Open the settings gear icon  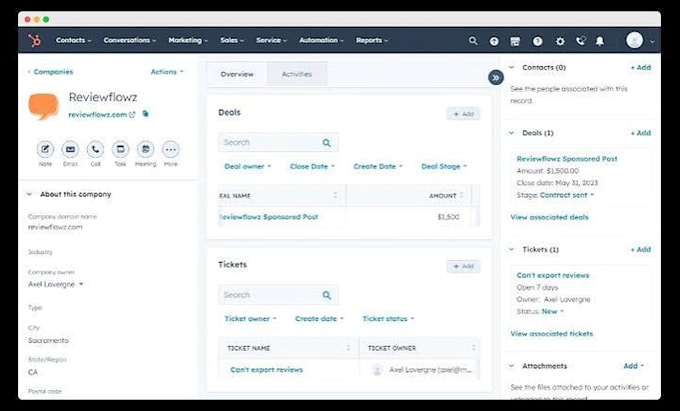coord(560,41)
